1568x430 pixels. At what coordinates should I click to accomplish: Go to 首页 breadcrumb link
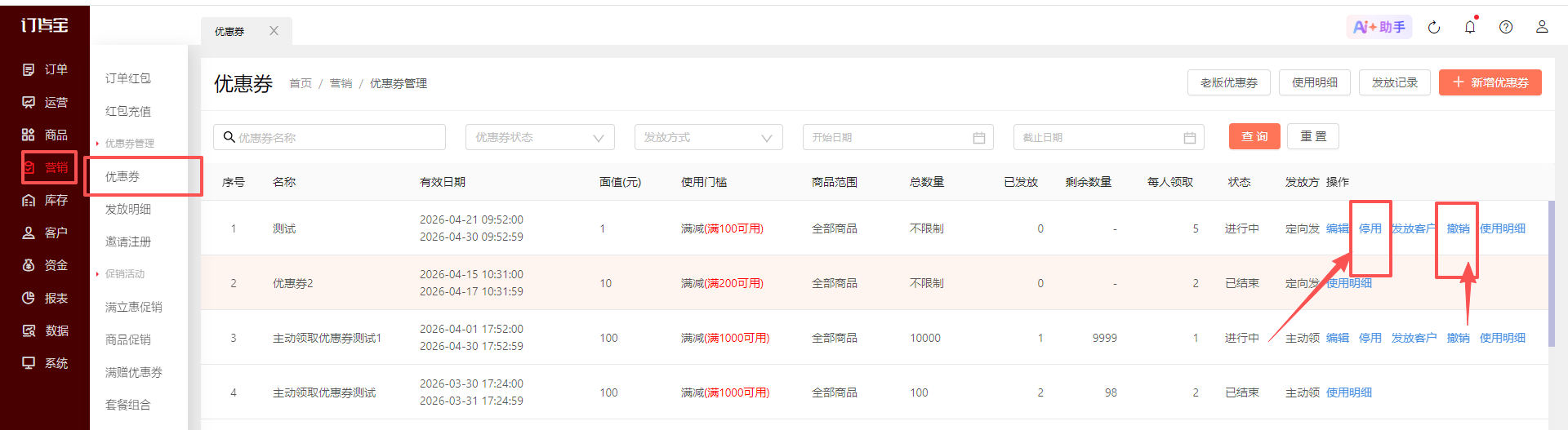coord(301,83)
